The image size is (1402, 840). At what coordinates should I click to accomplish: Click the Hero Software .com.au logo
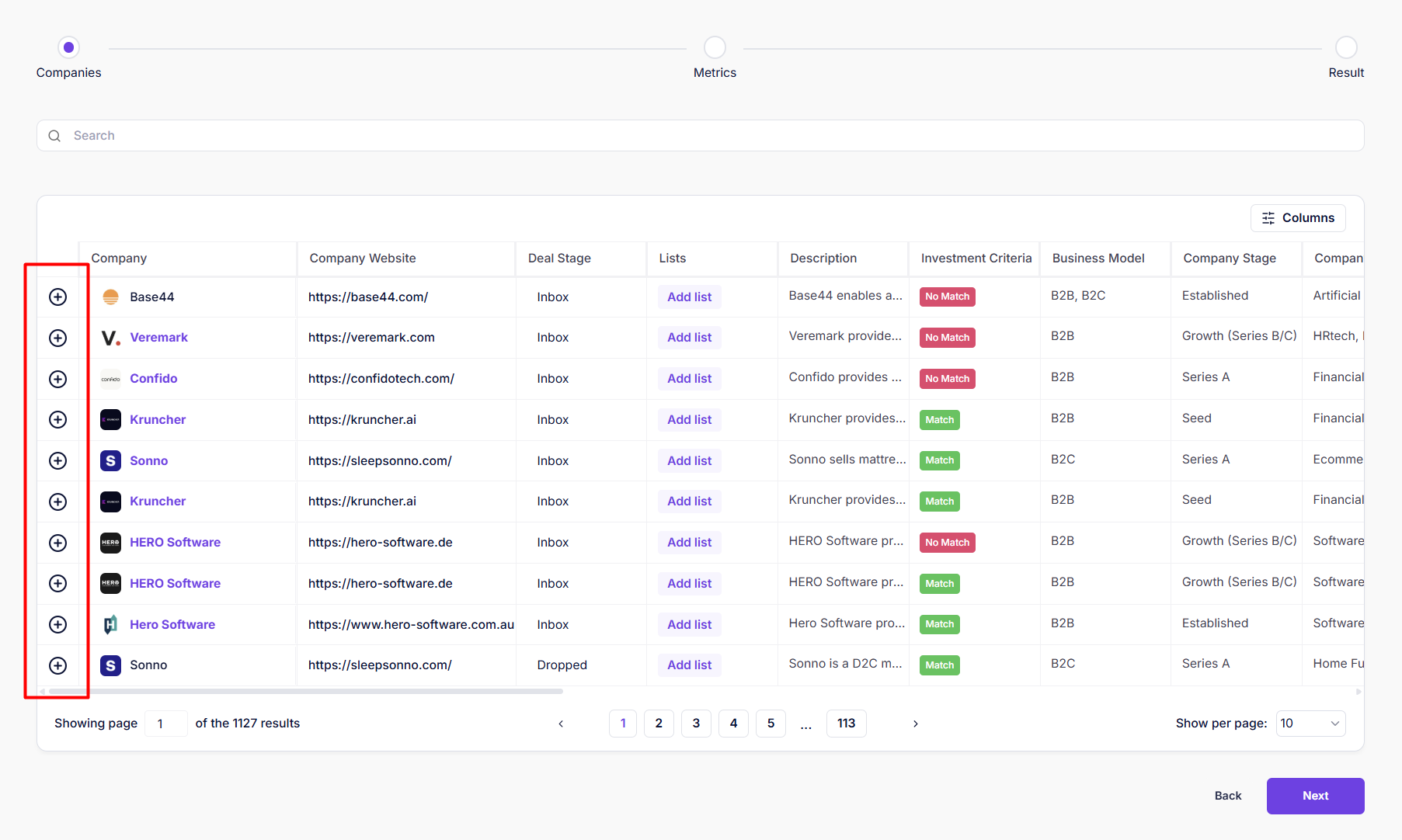click(110, 624)
